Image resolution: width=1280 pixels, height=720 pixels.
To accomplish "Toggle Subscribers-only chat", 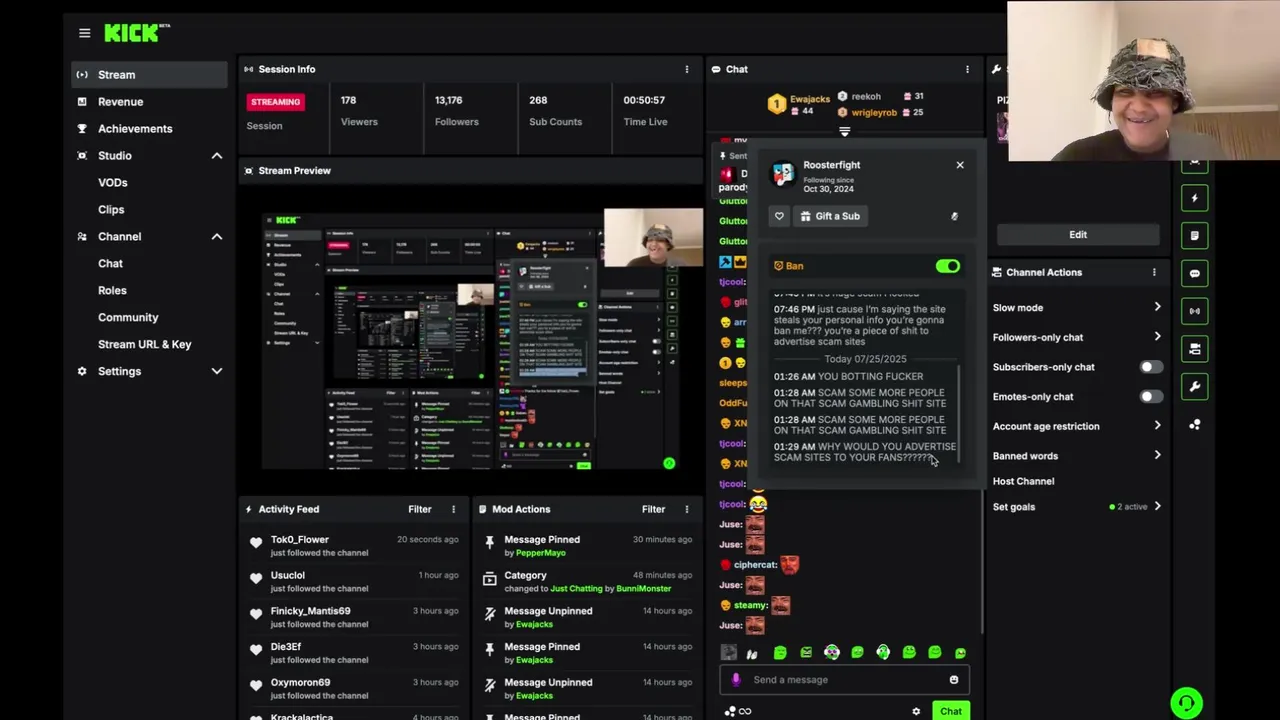I will point(1151,367).
